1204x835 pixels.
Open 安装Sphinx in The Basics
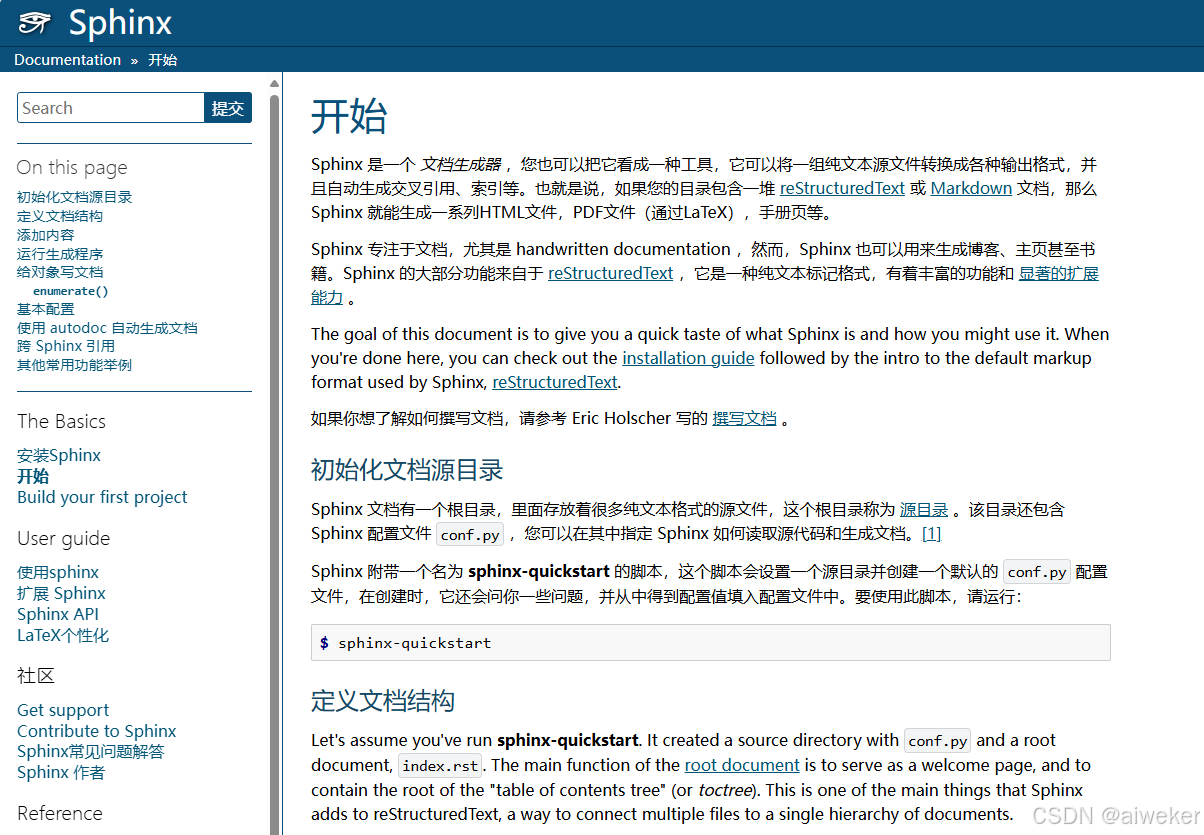coord(59,455)
